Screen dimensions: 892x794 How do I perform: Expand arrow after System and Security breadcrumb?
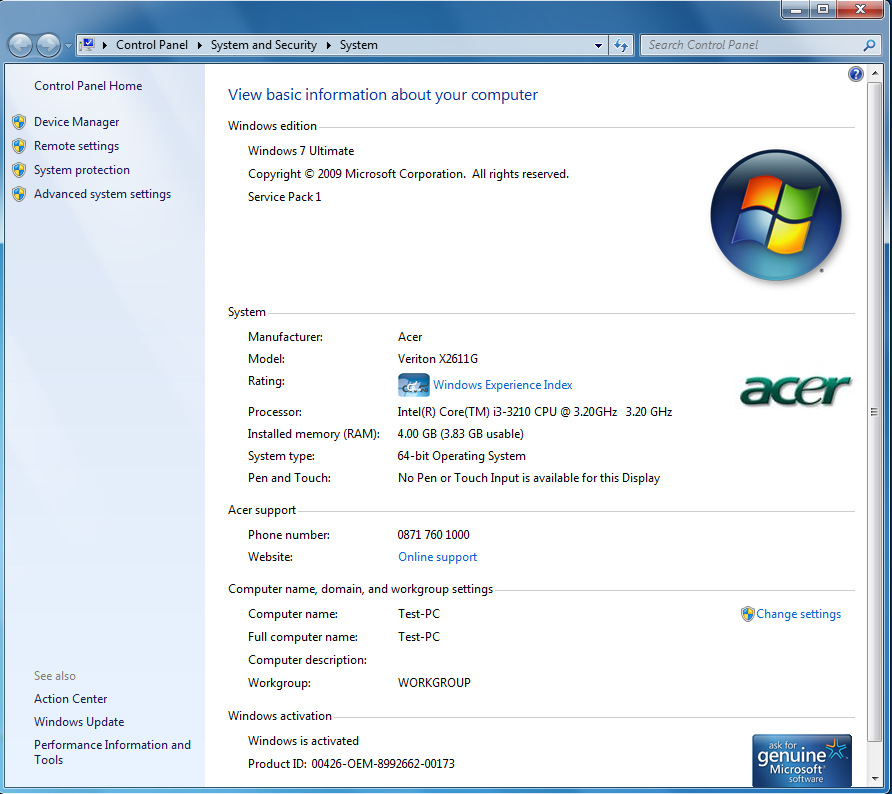click(329, 45)
